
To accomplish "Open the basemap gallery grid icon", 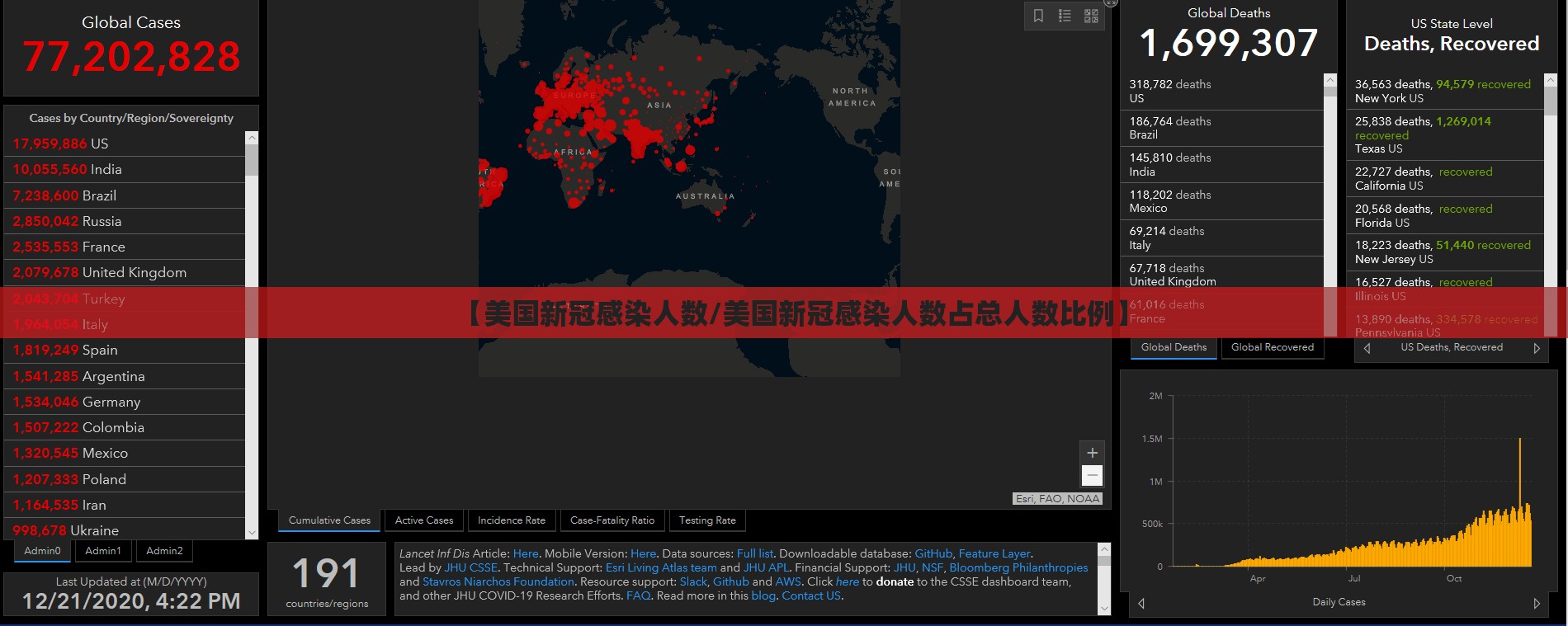I will point(1091,16).
